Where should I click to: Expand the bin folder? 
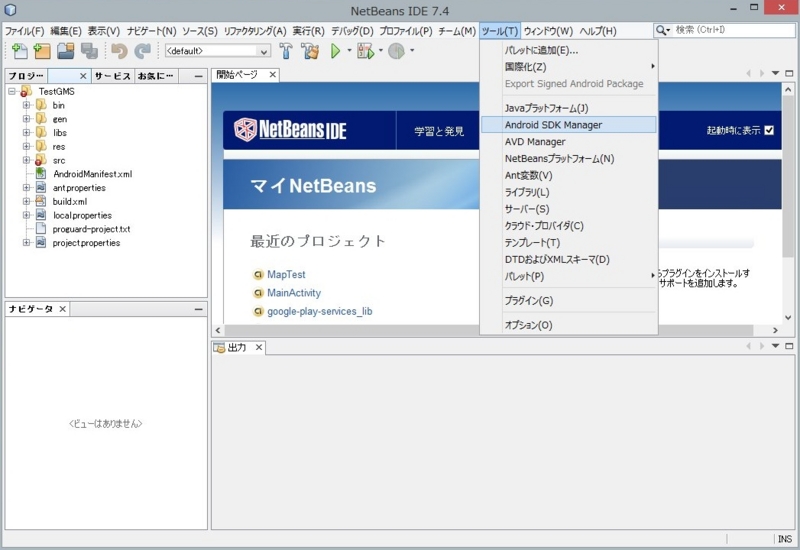coord(26,105)
